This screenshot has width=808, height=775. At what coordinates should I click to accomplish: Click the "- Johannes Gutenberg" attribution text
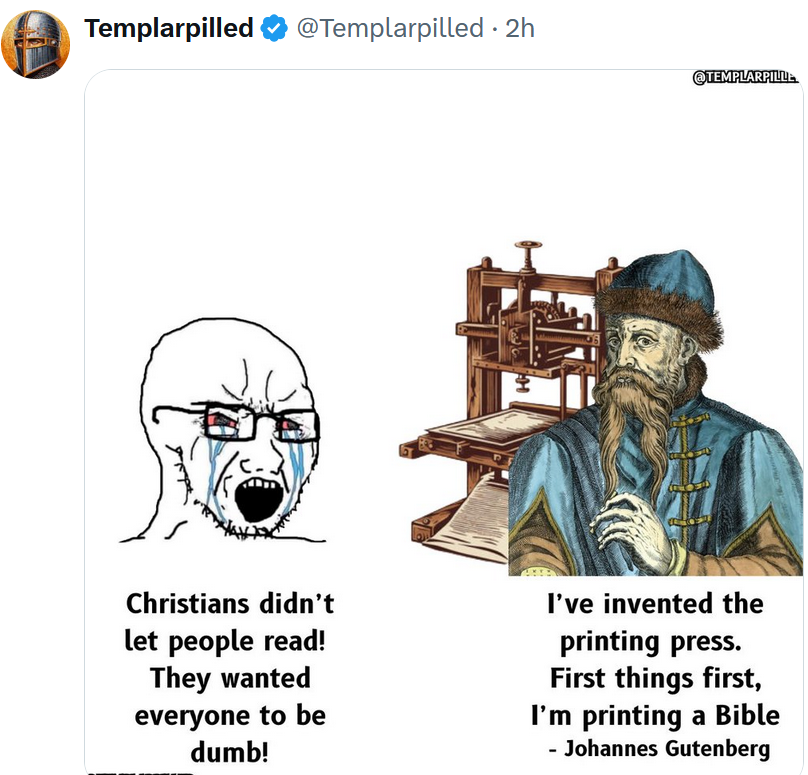660,748
